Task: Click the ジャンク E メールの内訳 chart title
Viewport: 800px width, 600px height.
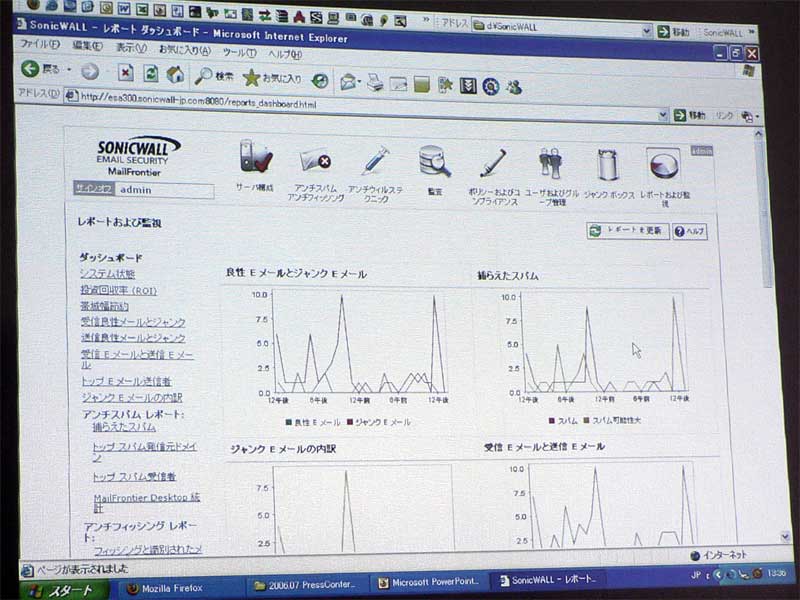Action: pos(283,449)
